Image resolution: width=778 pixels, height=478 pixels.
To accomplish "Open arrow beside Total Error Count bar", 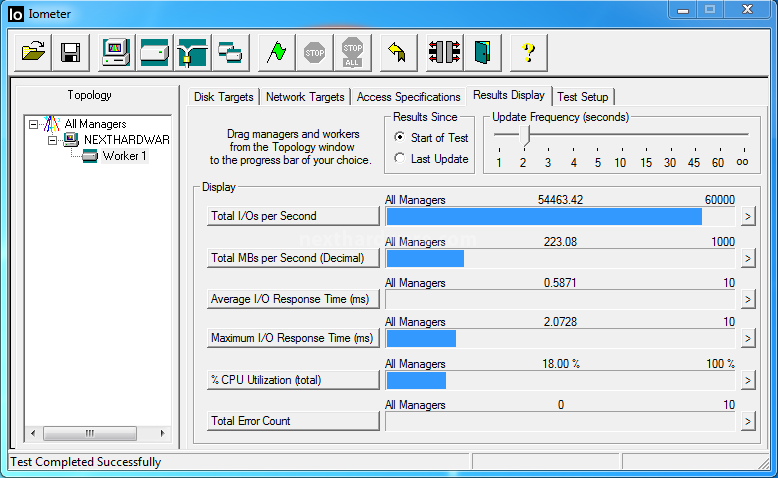I will click(748, 422).
